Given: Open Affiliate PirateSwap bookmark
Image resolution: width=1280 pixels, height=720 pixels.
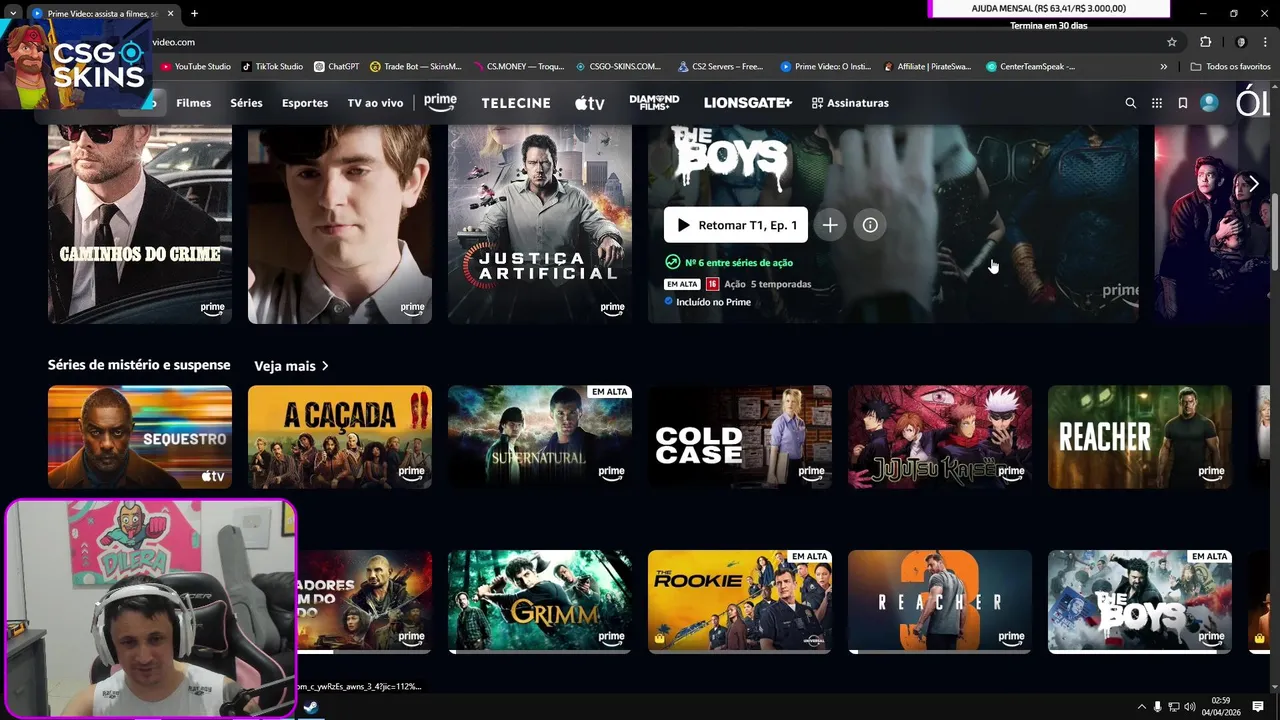Looking at the screenshot, I should tap(927, 67).
